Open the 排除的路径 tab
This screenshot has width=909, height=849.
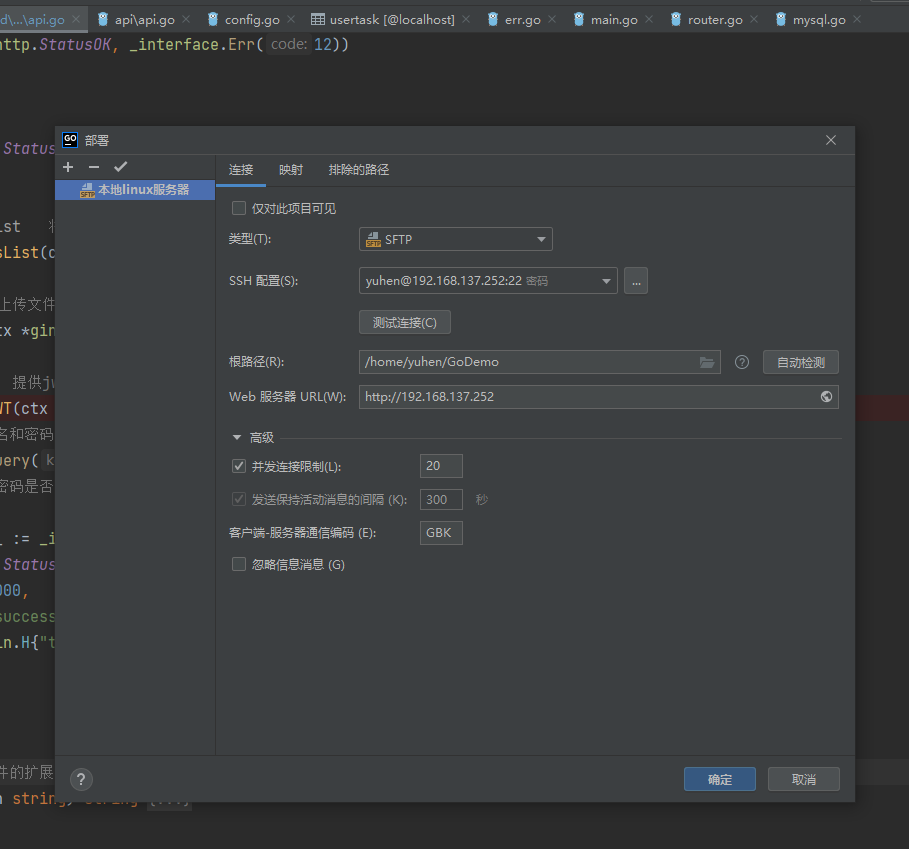click(359, 170)
